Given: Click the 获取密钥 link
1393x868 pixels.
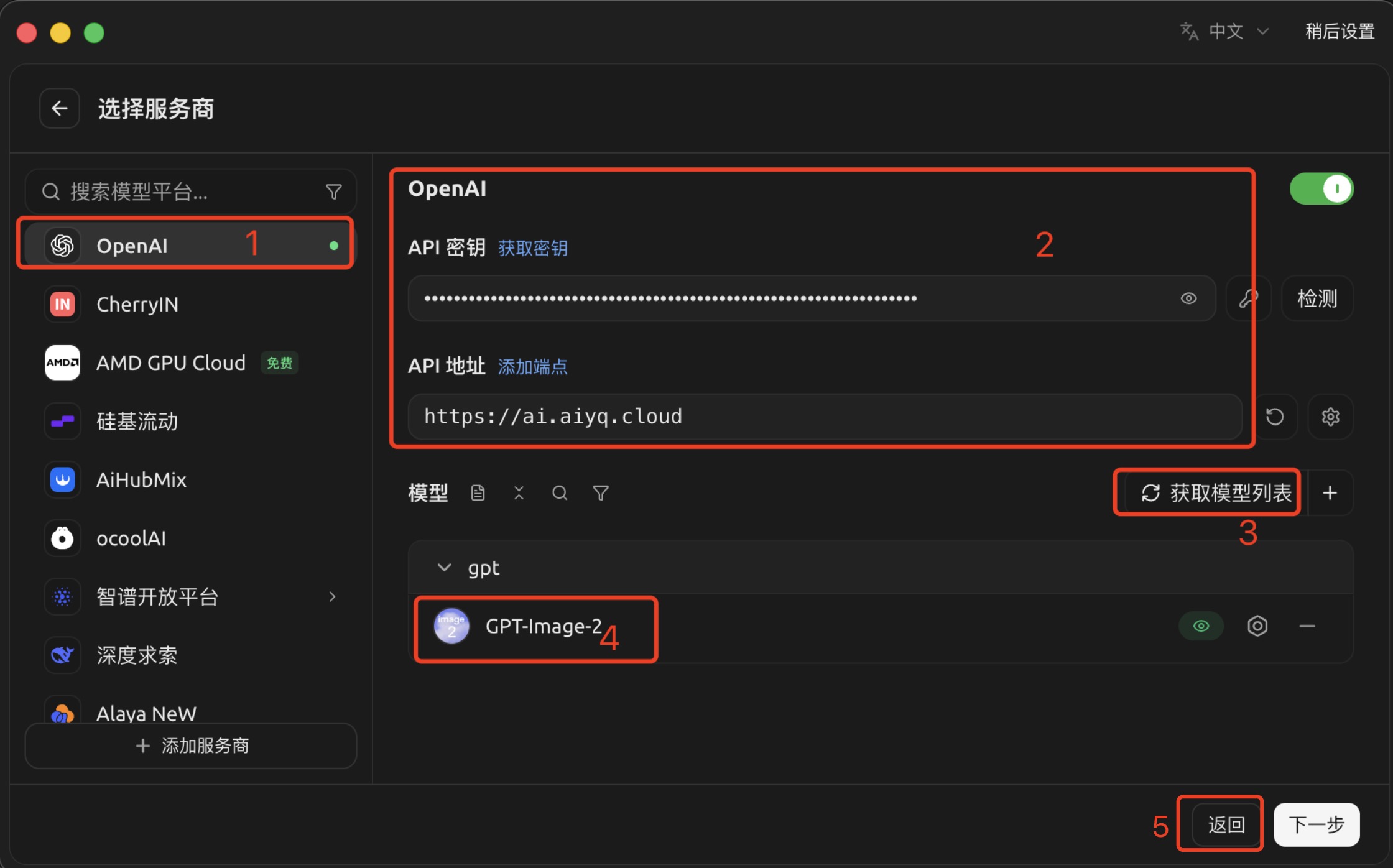Looking at the screenshot, I should click(x=533, y=248).
